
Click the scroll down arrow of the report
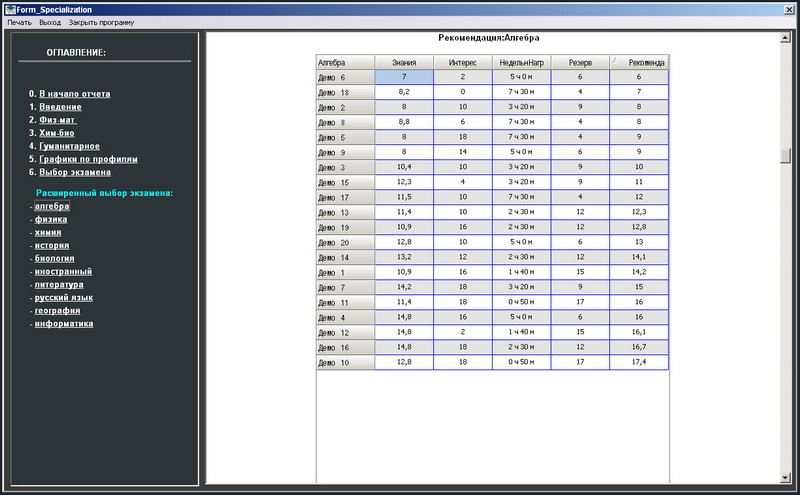[785, 477]
